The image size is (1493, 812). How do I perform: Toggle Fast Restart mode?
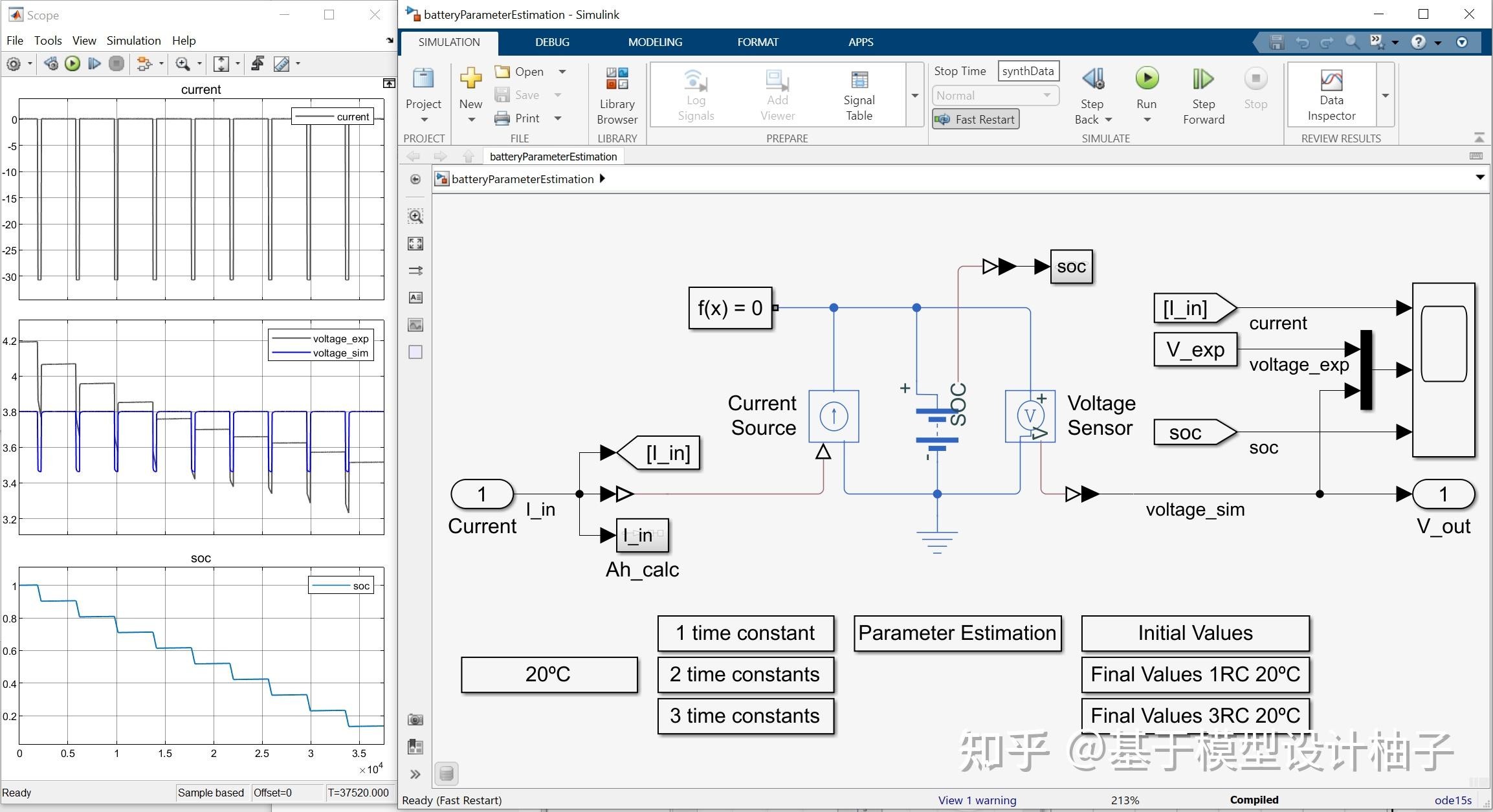tap(975, 119)
